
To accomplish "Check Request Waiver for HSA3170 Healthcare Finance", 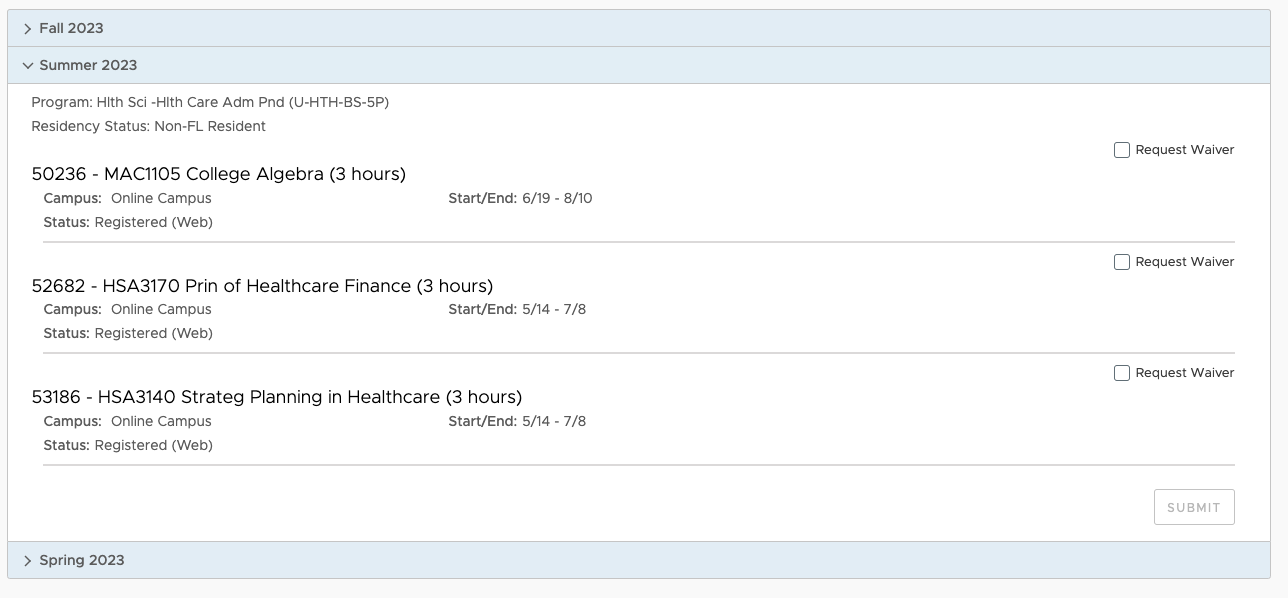I will point(1122,262).
